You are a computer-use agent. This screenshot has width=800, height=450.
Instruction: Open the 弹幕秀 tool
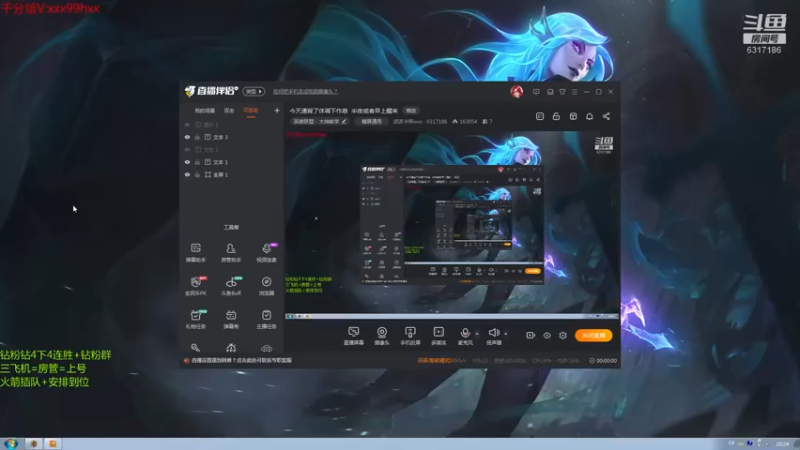[231, 319]
